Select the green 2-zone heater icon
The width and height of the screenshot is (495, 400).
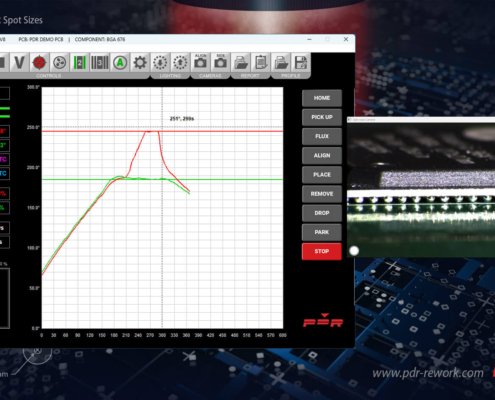80,62
